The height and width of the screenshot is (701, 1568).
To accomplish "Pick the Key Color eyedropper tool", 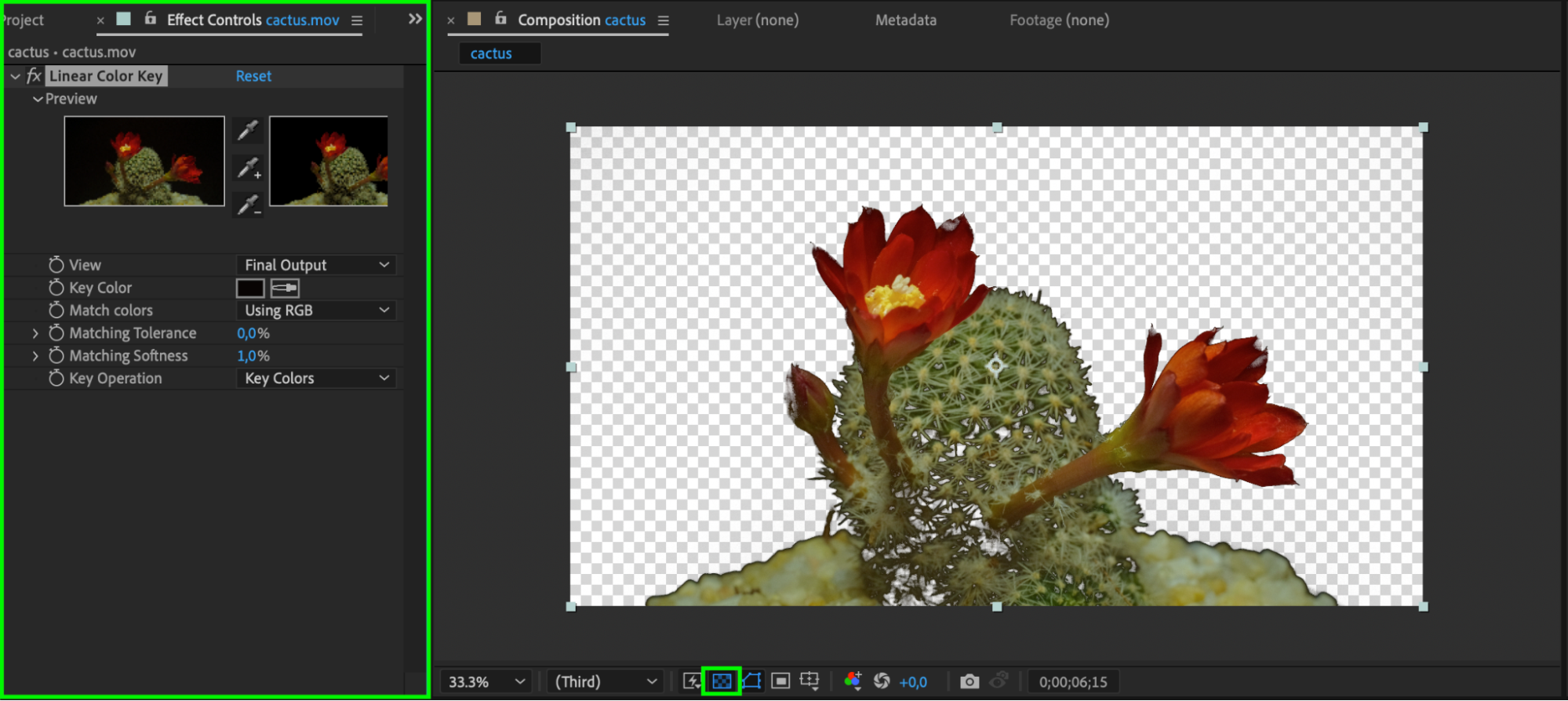I will pyautogui.click(x=285, y=289).
